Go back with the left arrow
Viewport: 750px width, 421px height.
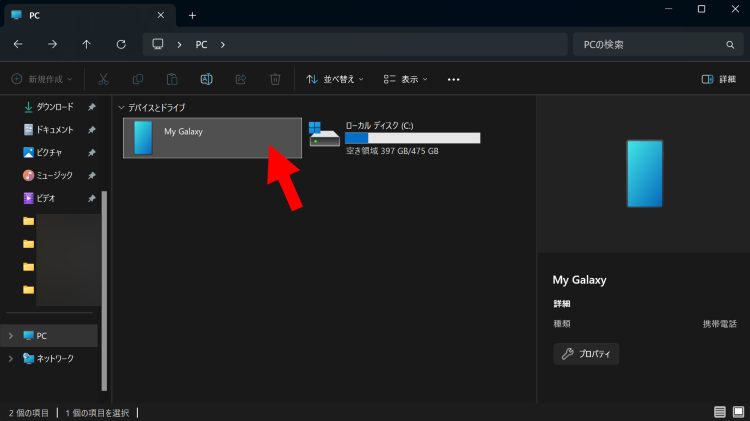pyautogui.click(x=18, y=44)
